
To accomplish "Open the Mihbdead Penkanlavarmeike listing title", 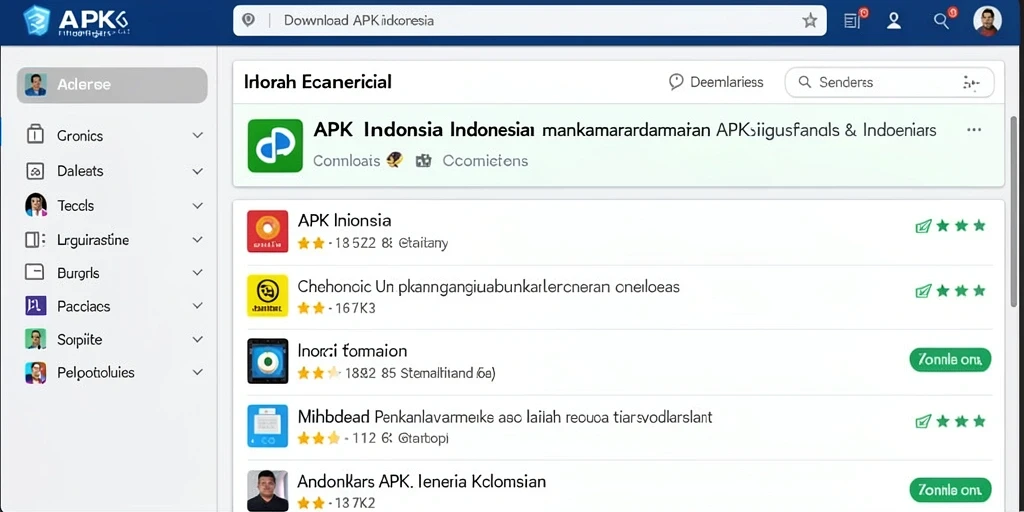I will click(505, 416).
